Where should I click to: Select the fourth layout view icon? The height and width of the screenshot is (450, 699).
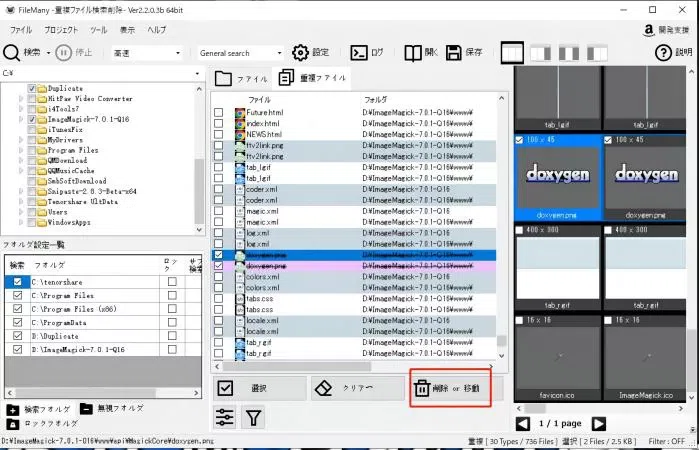[597, 53]
